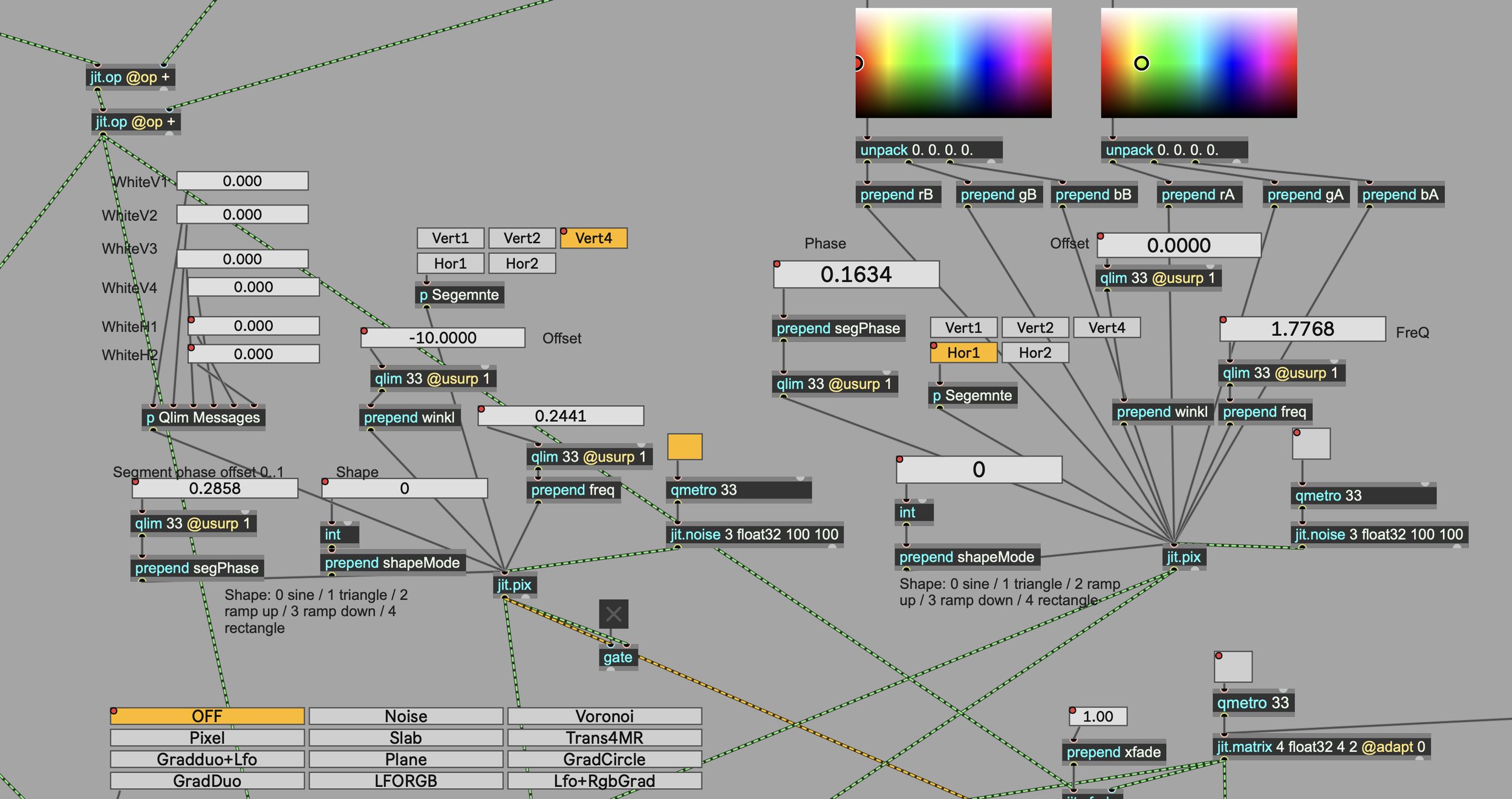This screenshot has height=799, width=1512.
Task: Select the OFF mode tab
Action: tap(207, 716)
